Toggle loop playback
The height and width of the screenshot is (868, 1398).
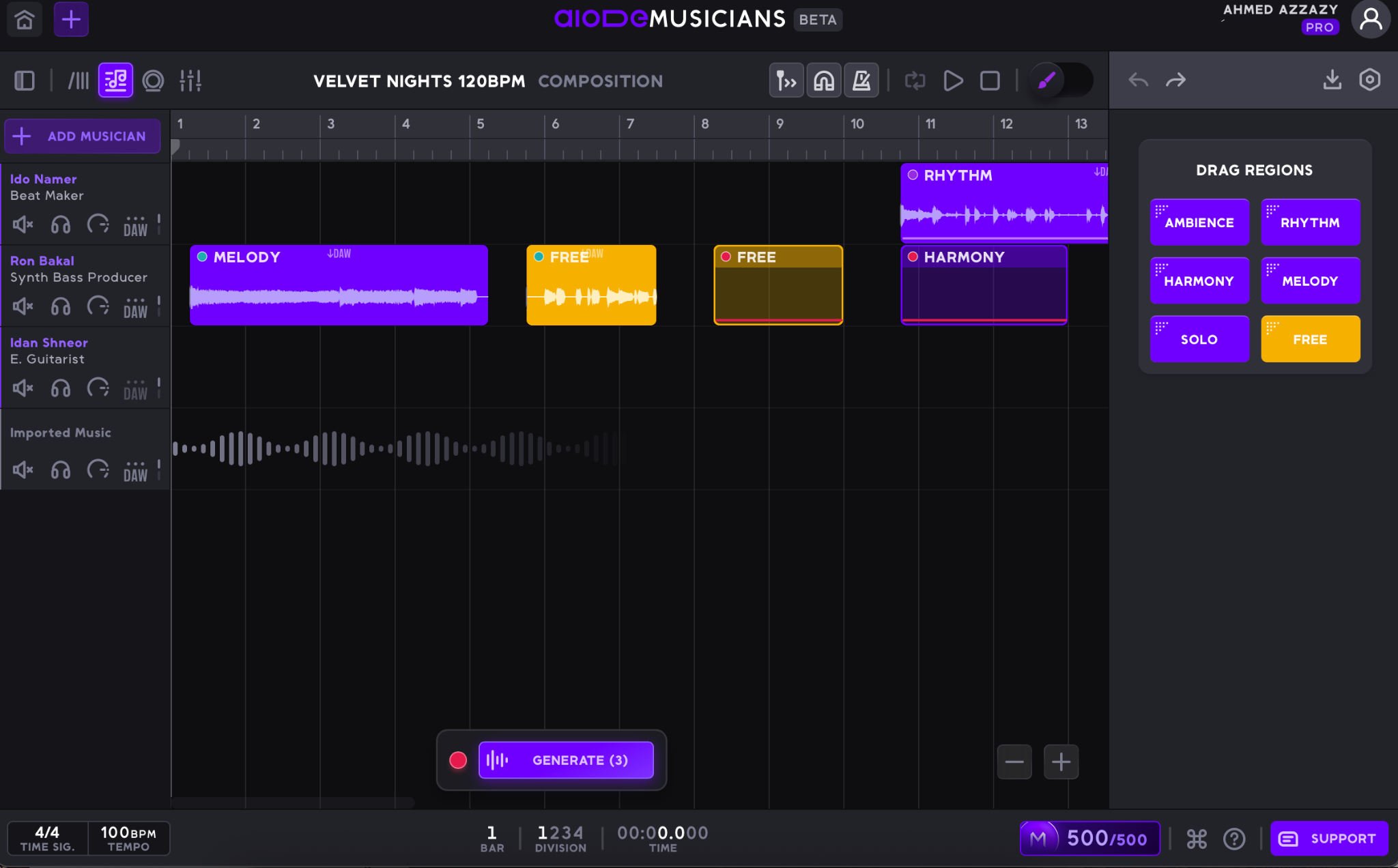(x=915, y=81)
